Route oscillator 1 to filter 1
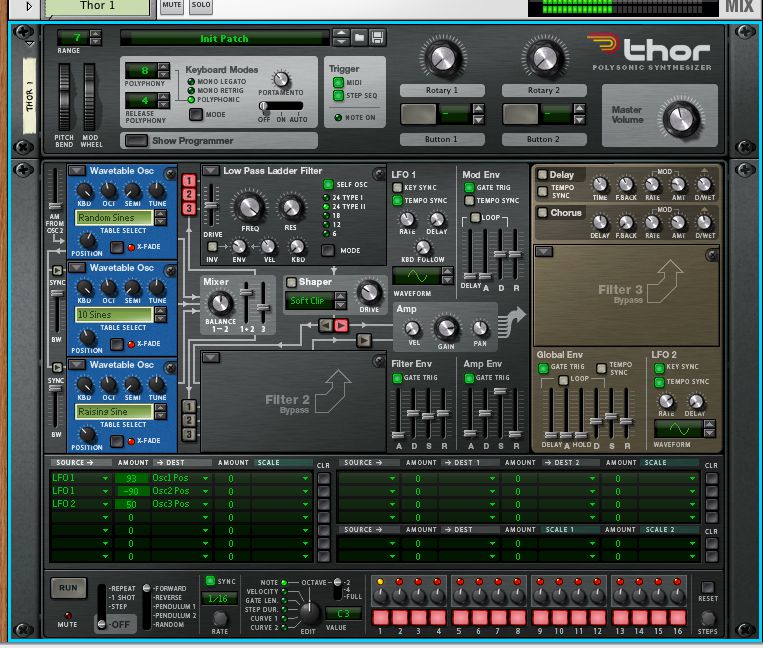Image resolution: width=763 pixels, height=648 pixels. click(x=189, y=180)
